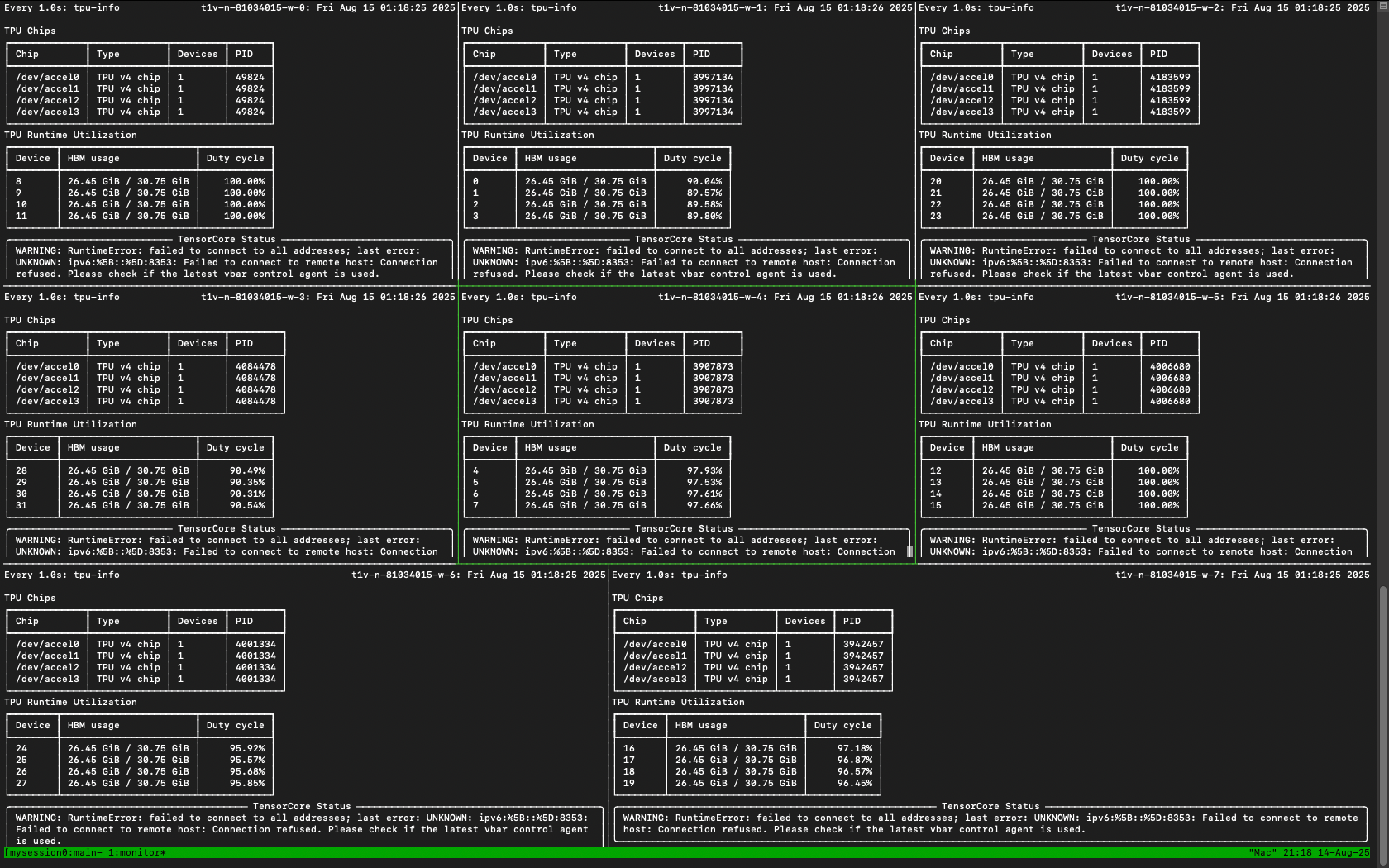This screenshot has width=1389, height=868.
Task: Click duty cycle value 95.92%
Action: pos(247,748)
